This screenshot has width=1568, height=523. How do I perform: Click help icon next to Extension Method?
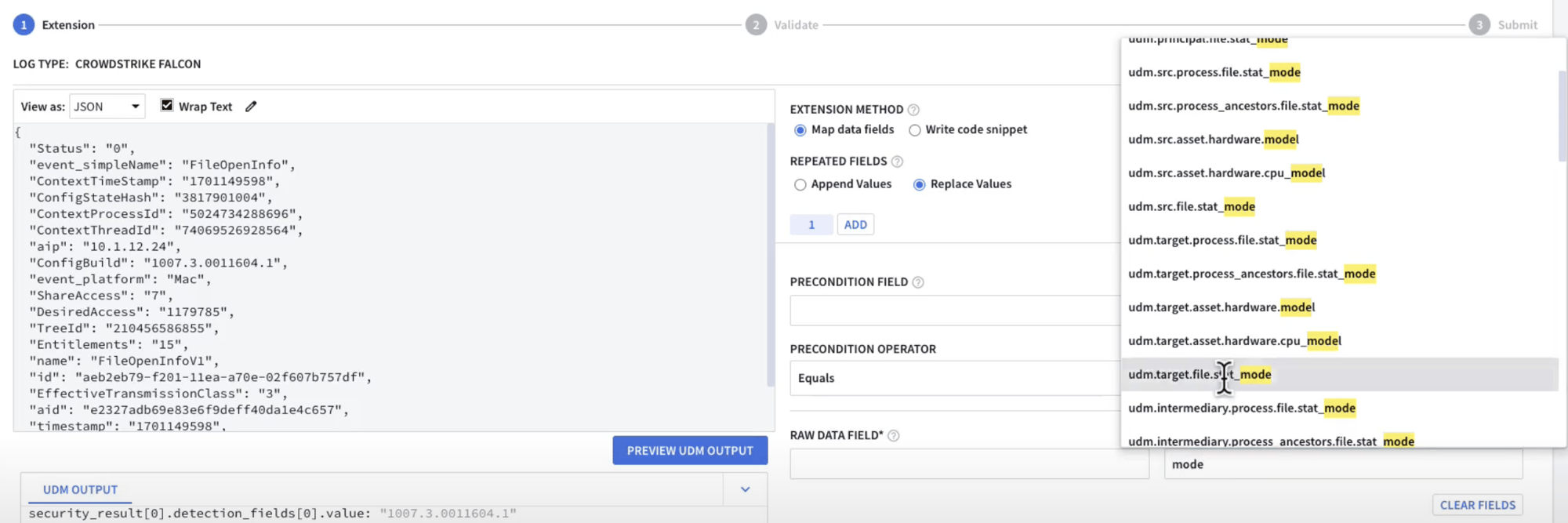(x=913, y=110)
